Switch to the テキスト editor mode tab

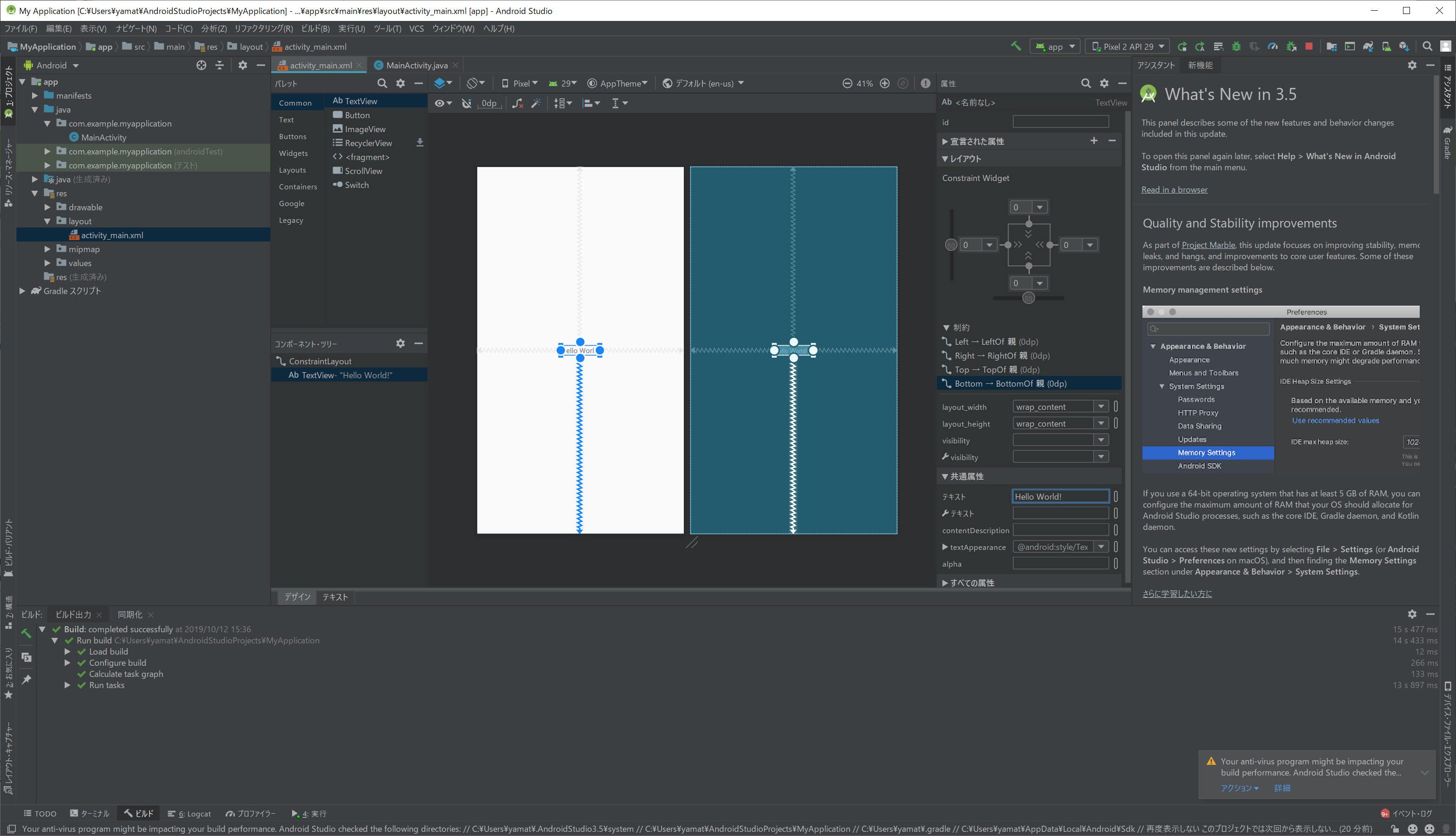point(335,597)
